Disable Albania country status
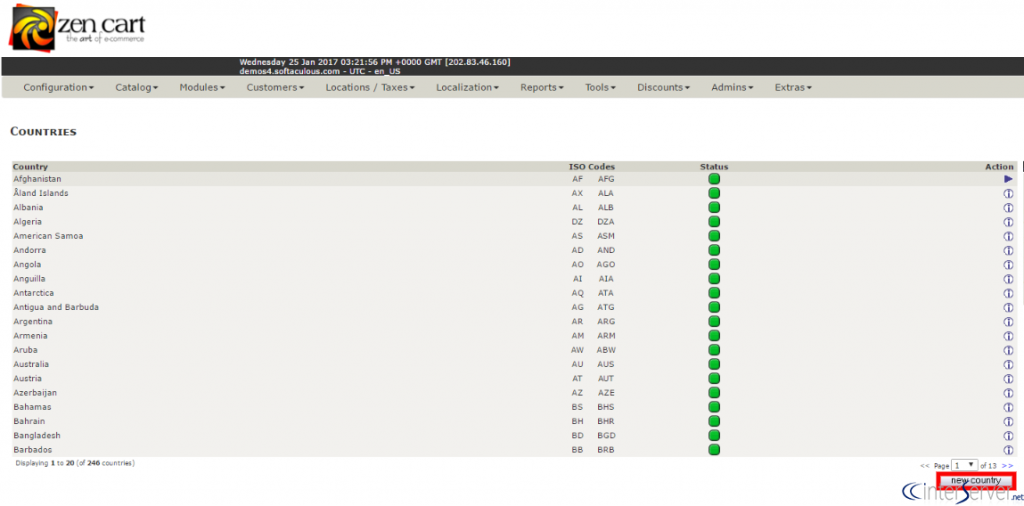 tap(714, 208)
